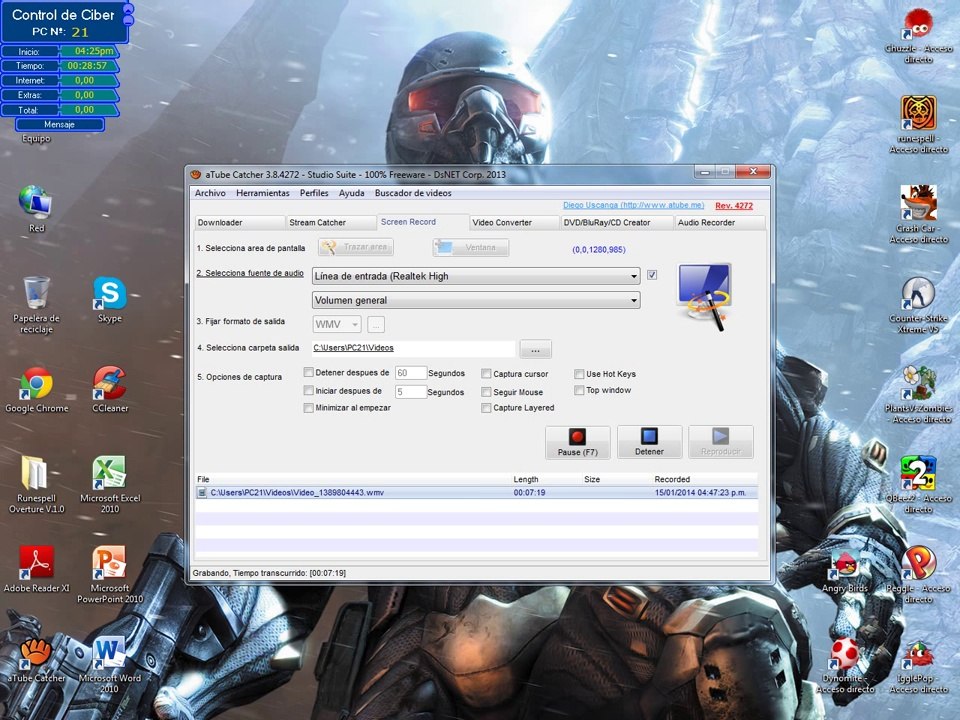Open the Archivo menu
This screenshot has height=720, width=960.
pyautogui.click(x=210, y=193)
